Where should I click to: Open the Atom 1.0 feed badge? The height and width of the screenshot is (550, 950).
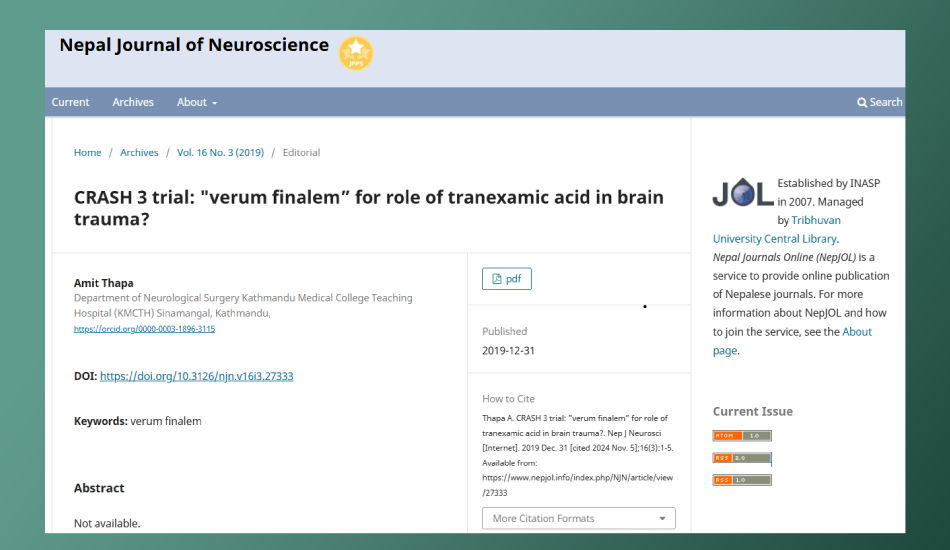click(x=742, y=436)
